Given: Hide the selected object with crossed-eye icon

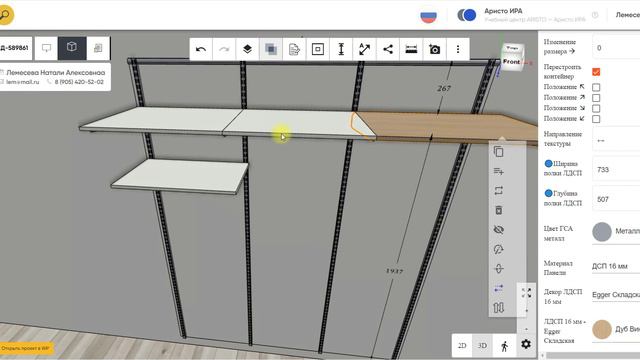Looking at the screenshot, I should pos(498,230).
